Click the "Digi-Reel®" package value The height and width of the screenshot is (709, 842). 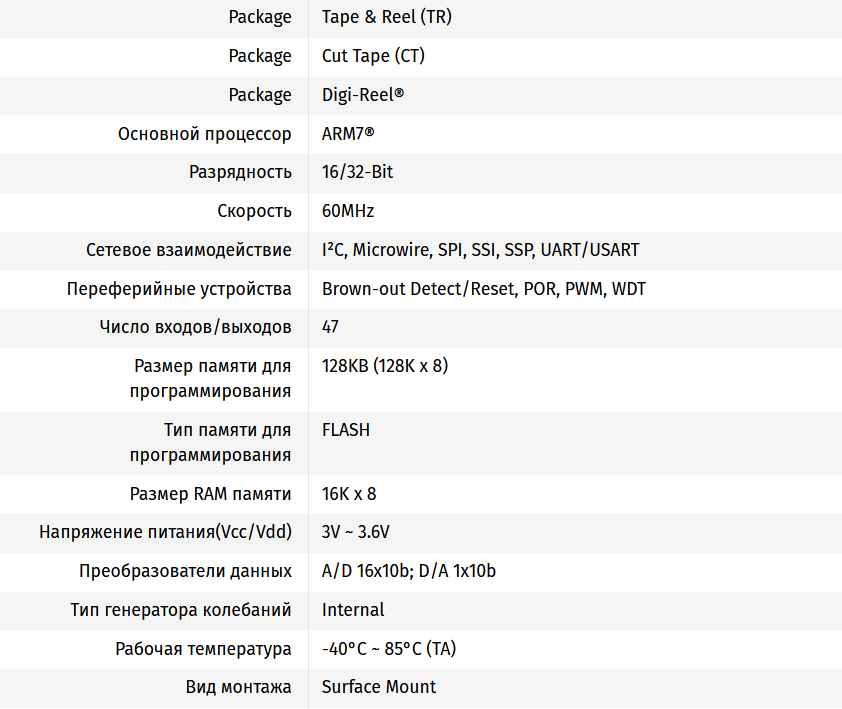363,95
